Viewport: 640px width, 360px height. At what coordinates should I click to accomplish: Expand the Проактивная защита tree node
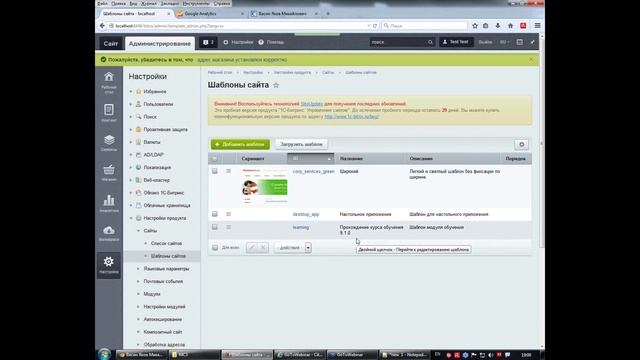(131, 129)
